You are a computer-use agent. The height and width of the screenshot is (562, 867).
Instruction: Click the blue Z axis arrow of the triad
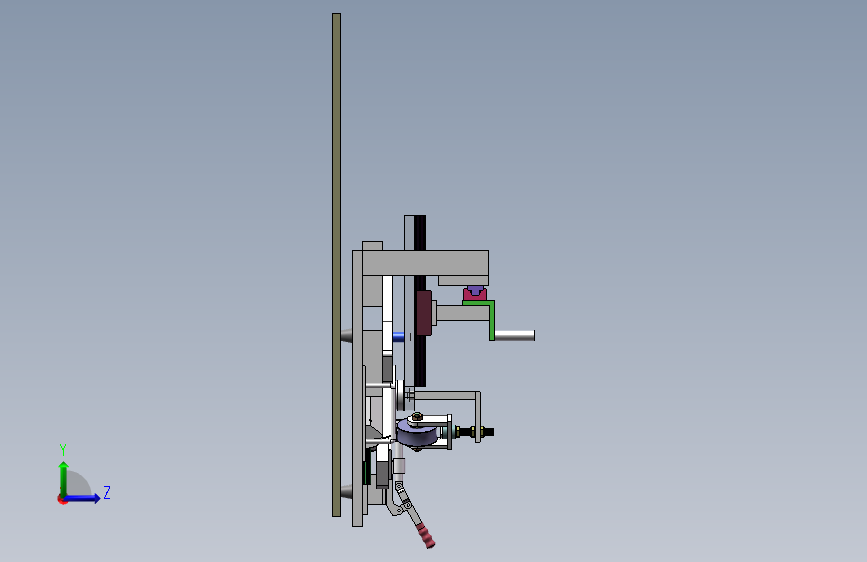pyautogui.click(x=83, y=498)
